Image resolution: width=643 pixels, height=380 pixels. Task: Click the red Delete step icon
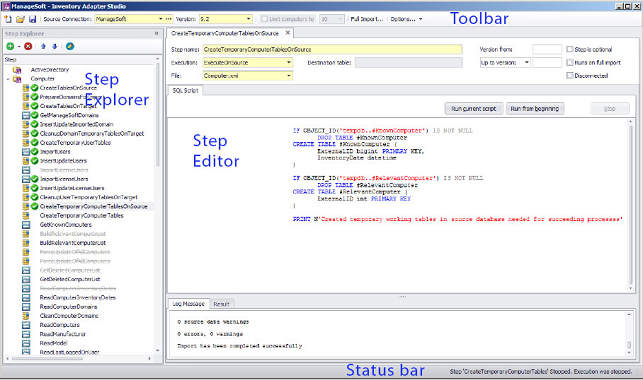28,46
